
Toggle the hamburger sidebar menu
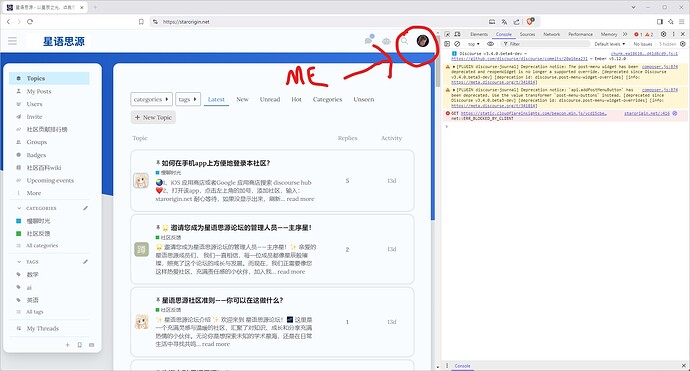12,41
